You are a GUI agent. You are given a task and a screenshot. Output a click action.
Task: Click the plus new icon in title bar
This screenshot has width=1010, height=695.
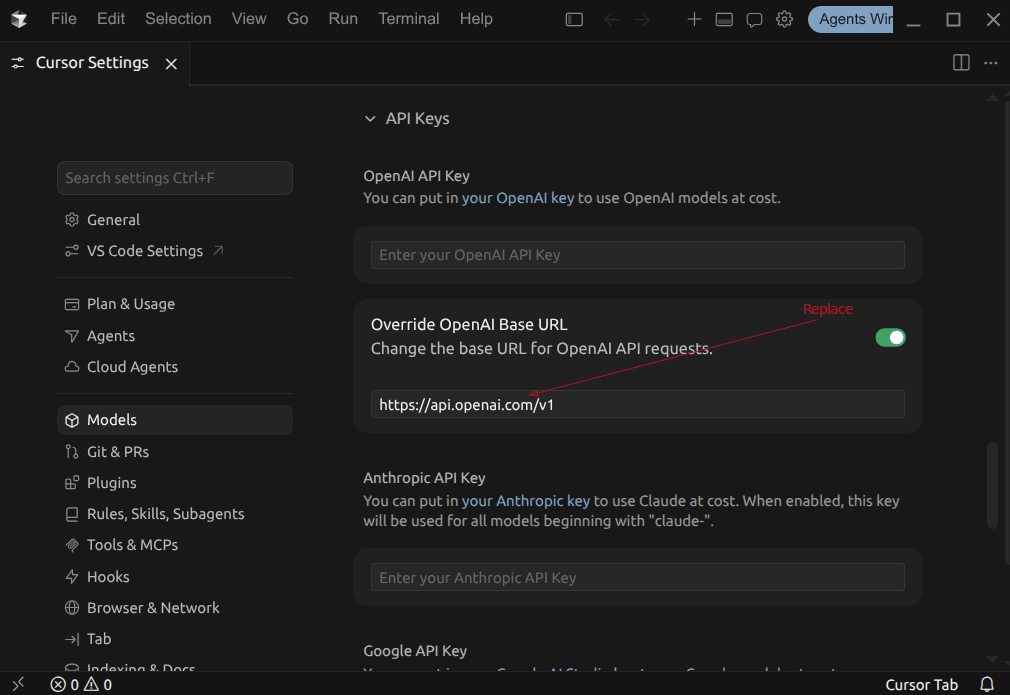pos(694,19)
